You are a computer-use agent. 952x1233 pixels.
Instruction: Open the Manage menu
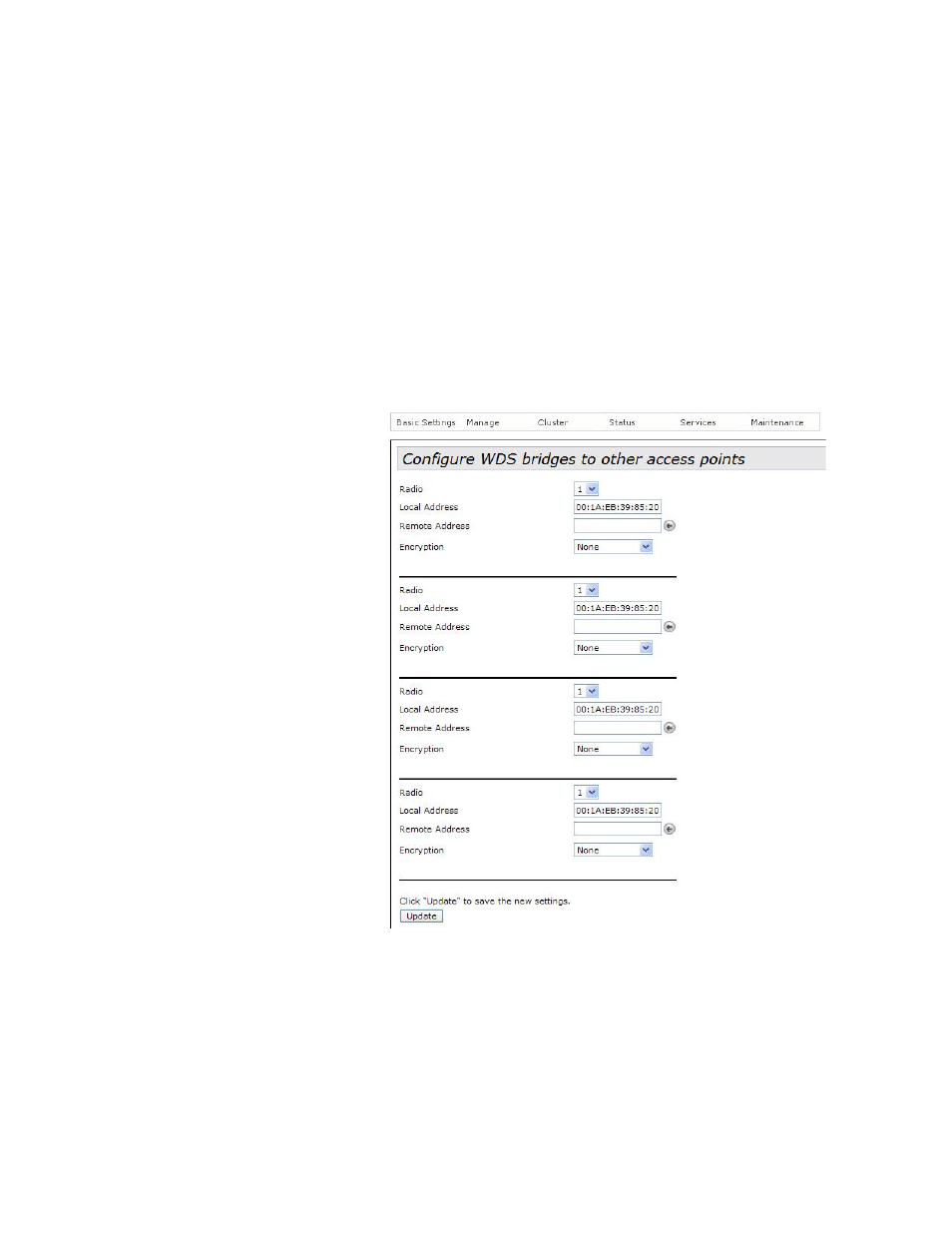[483, 422]
